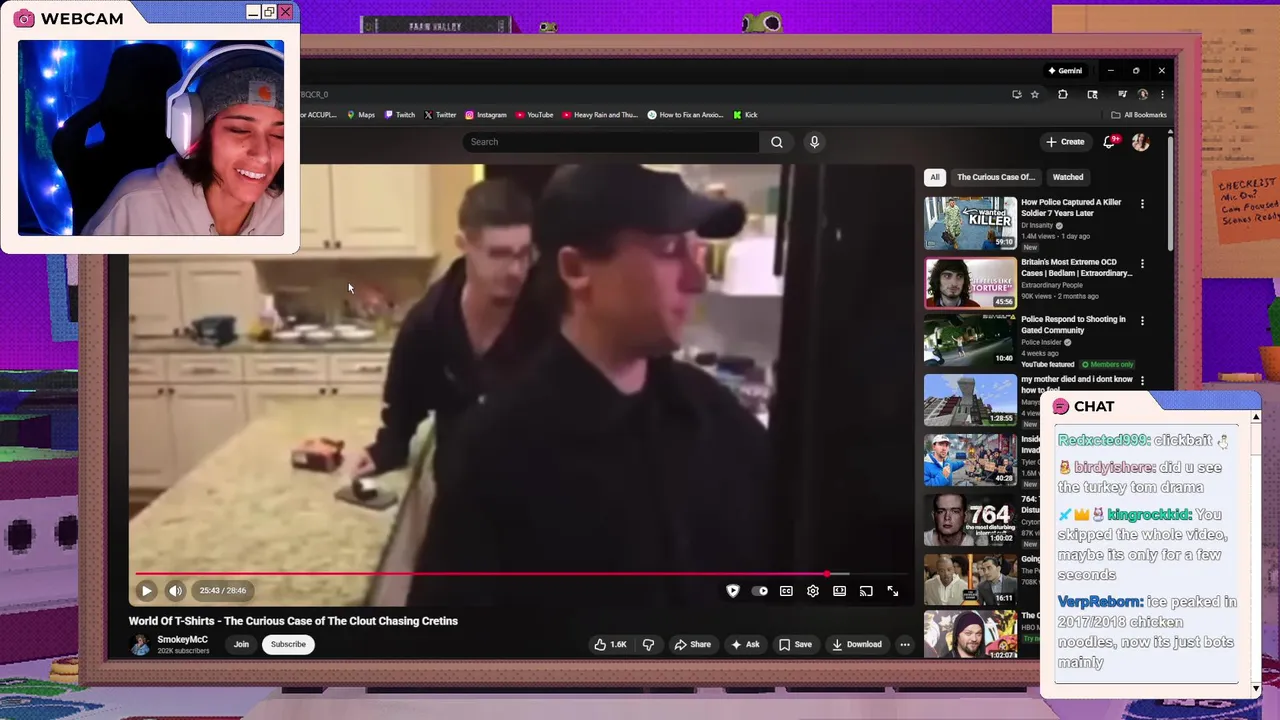Open the YouTube bookmark
Image resolution: width=1280 pixels, height=720 pixels.
pyautogui.click(x=535, y=115)
